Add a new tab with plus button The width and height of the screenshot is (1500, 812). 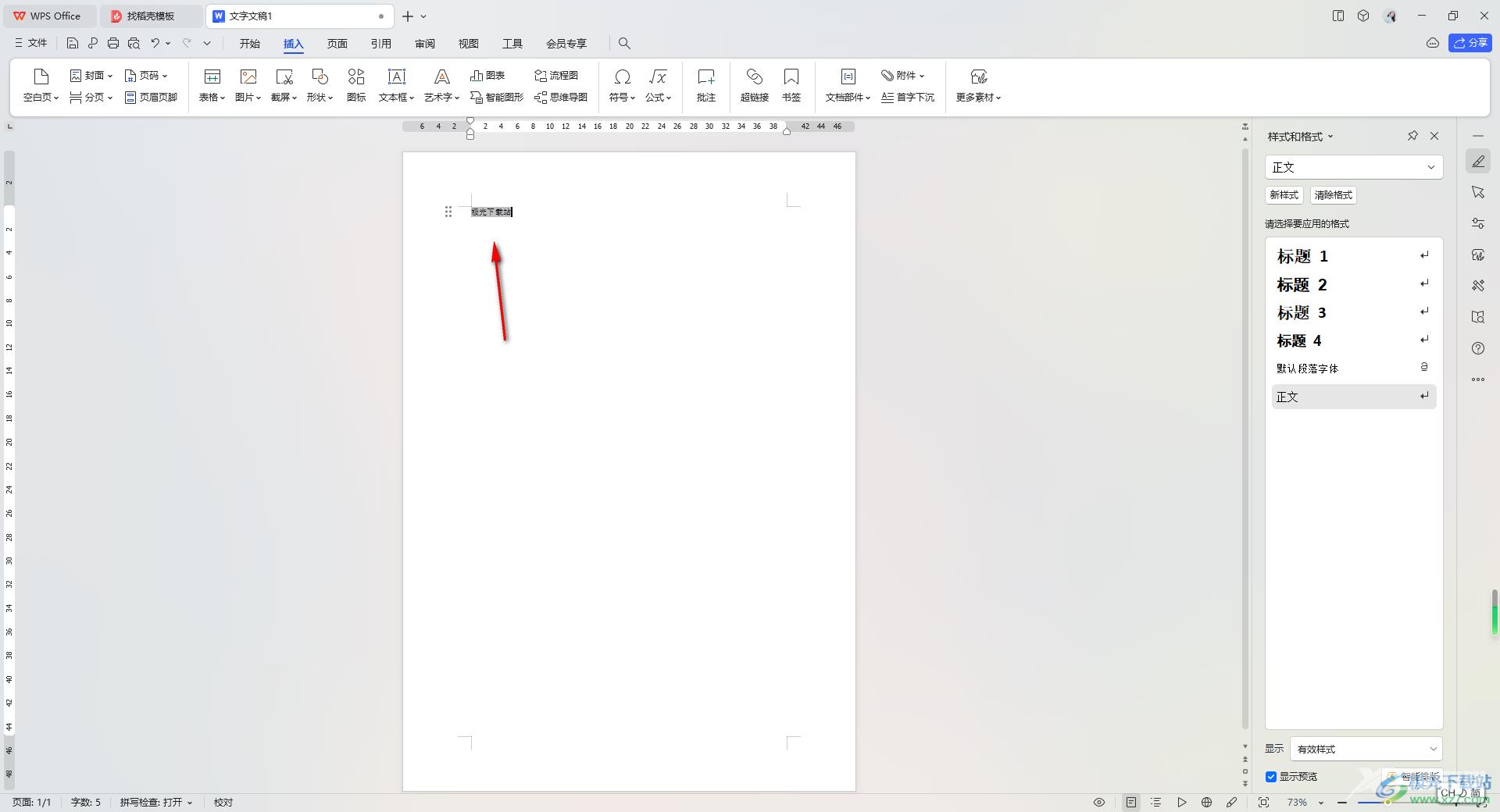[x=408, y=16]
